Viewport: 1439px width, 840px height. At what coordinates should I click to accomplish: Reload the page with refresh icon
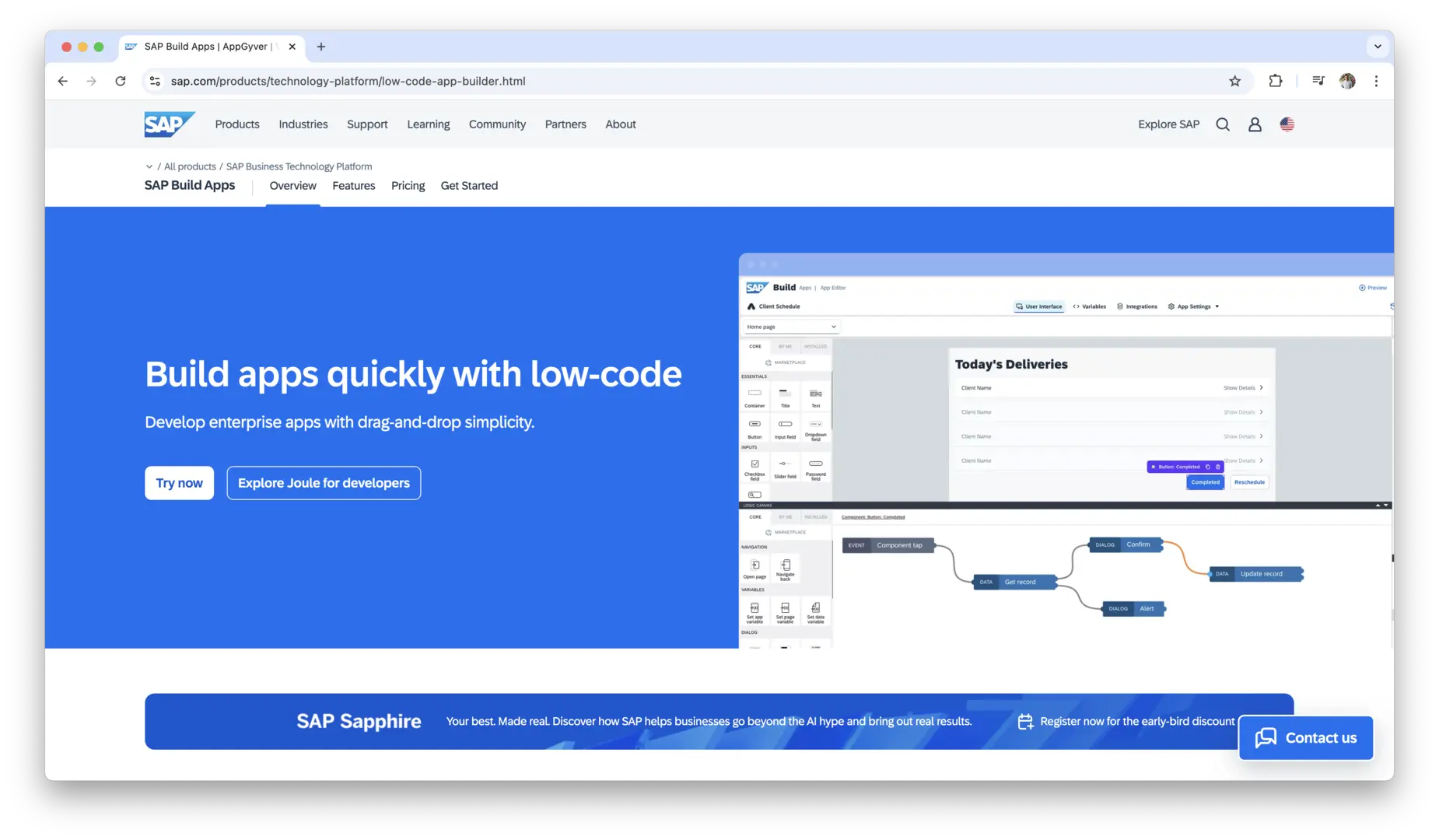(121, 81)
